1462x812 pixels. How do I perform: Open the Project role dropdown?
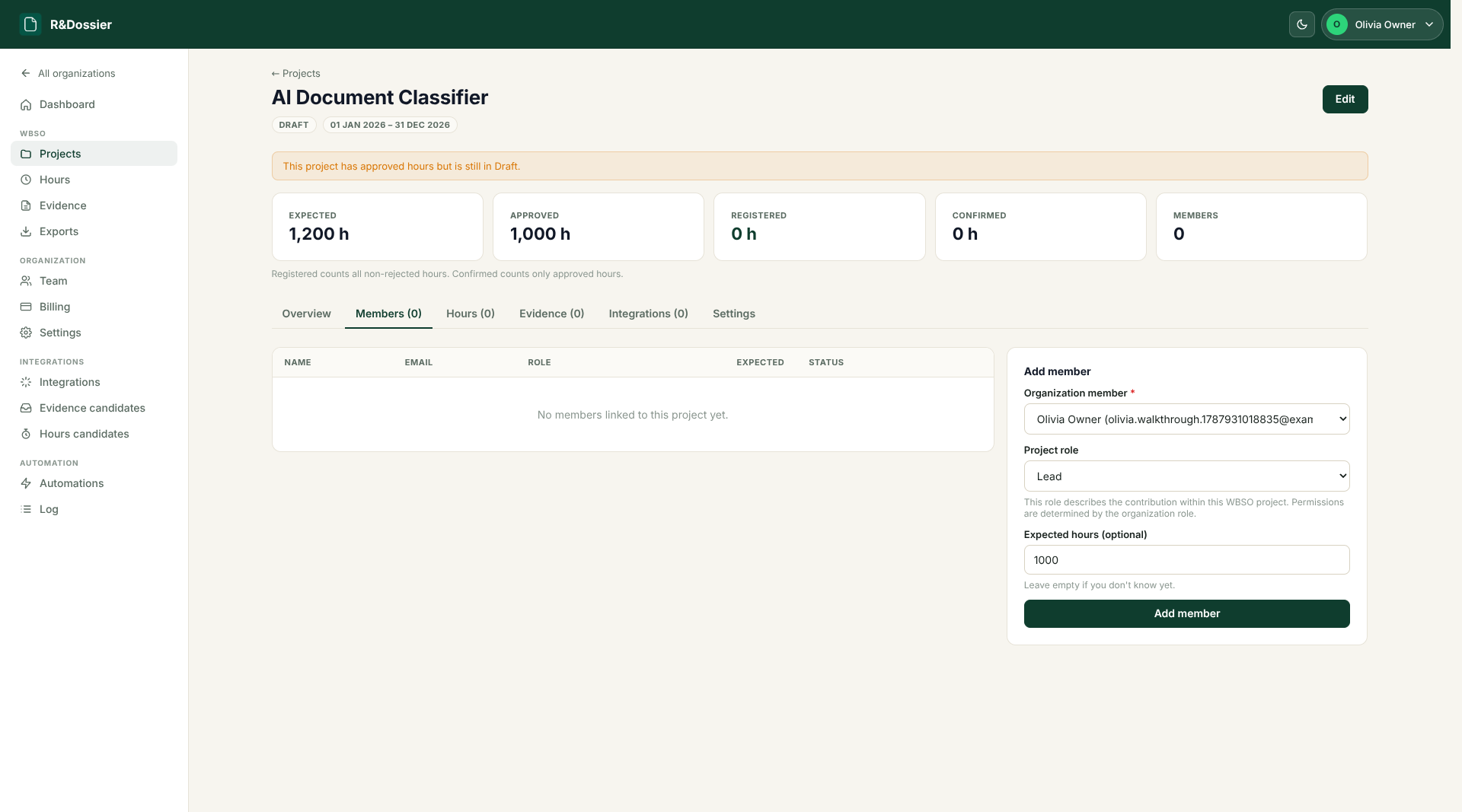tap(1186, 476)
